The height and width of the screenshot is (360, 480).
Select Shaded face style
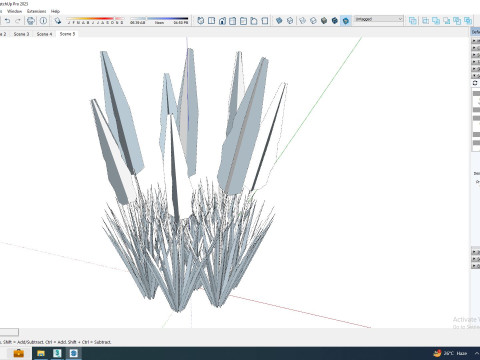(324, 21)
